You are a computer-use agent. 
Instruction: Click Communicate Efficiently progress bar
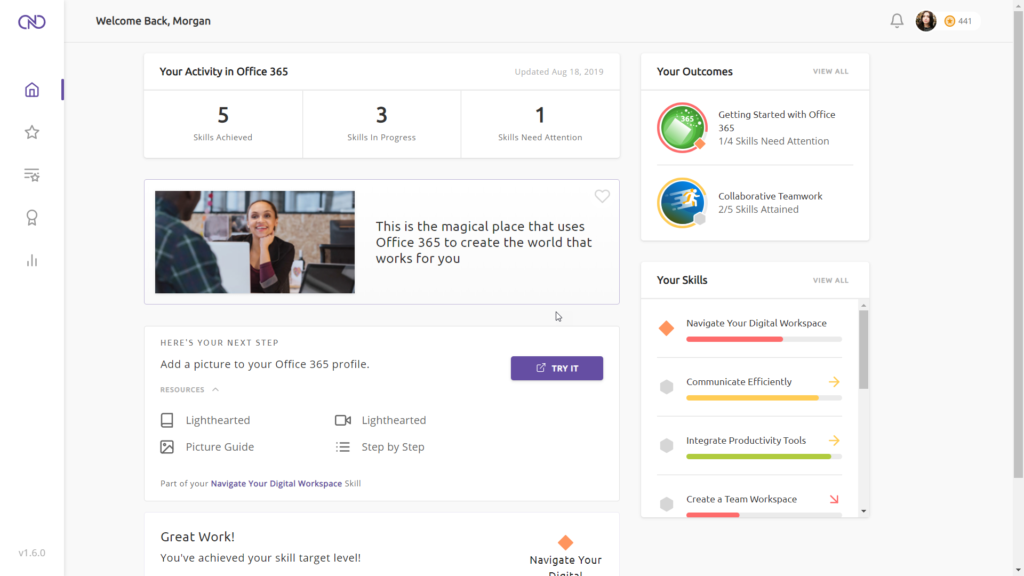tap(763, 398)
